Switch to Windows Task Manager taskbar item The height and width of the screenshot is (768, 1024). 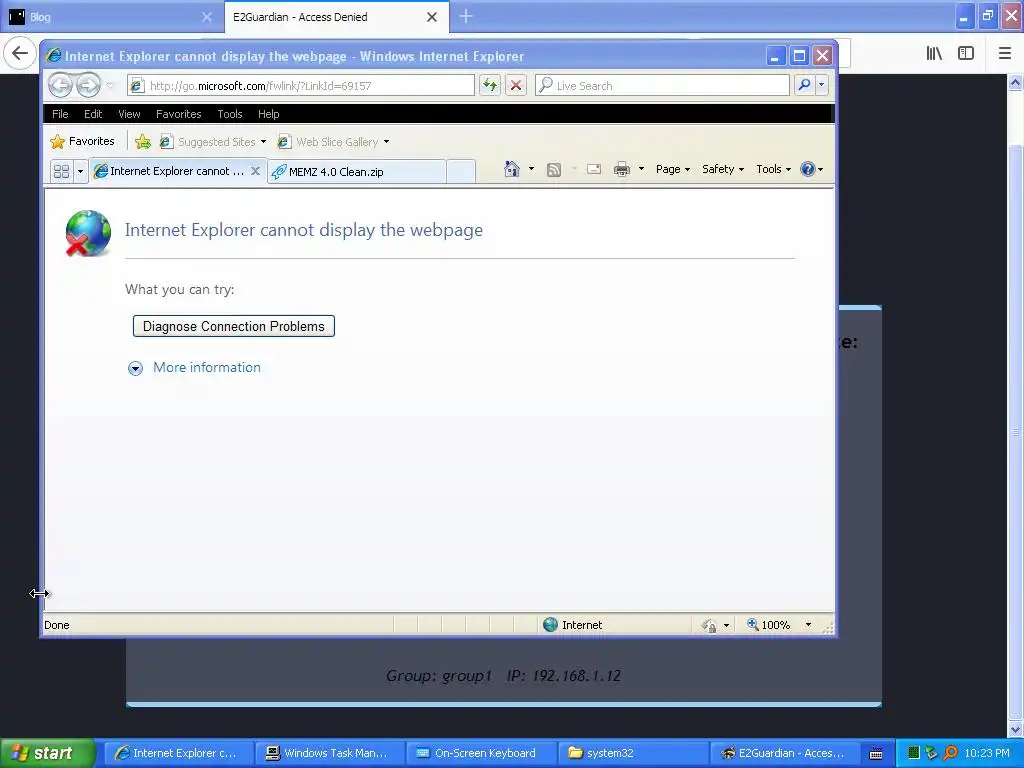(328, 753)
